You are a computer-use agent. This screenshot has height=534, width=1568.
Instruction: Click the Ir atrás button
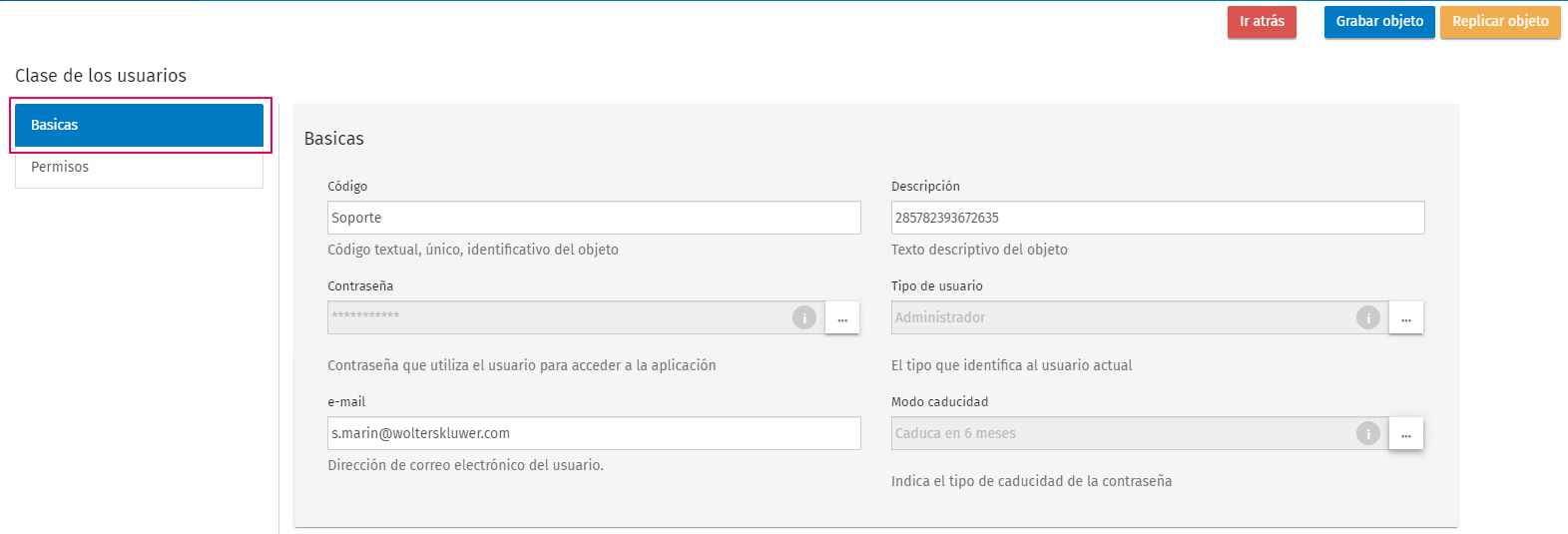pos(1262,21)
